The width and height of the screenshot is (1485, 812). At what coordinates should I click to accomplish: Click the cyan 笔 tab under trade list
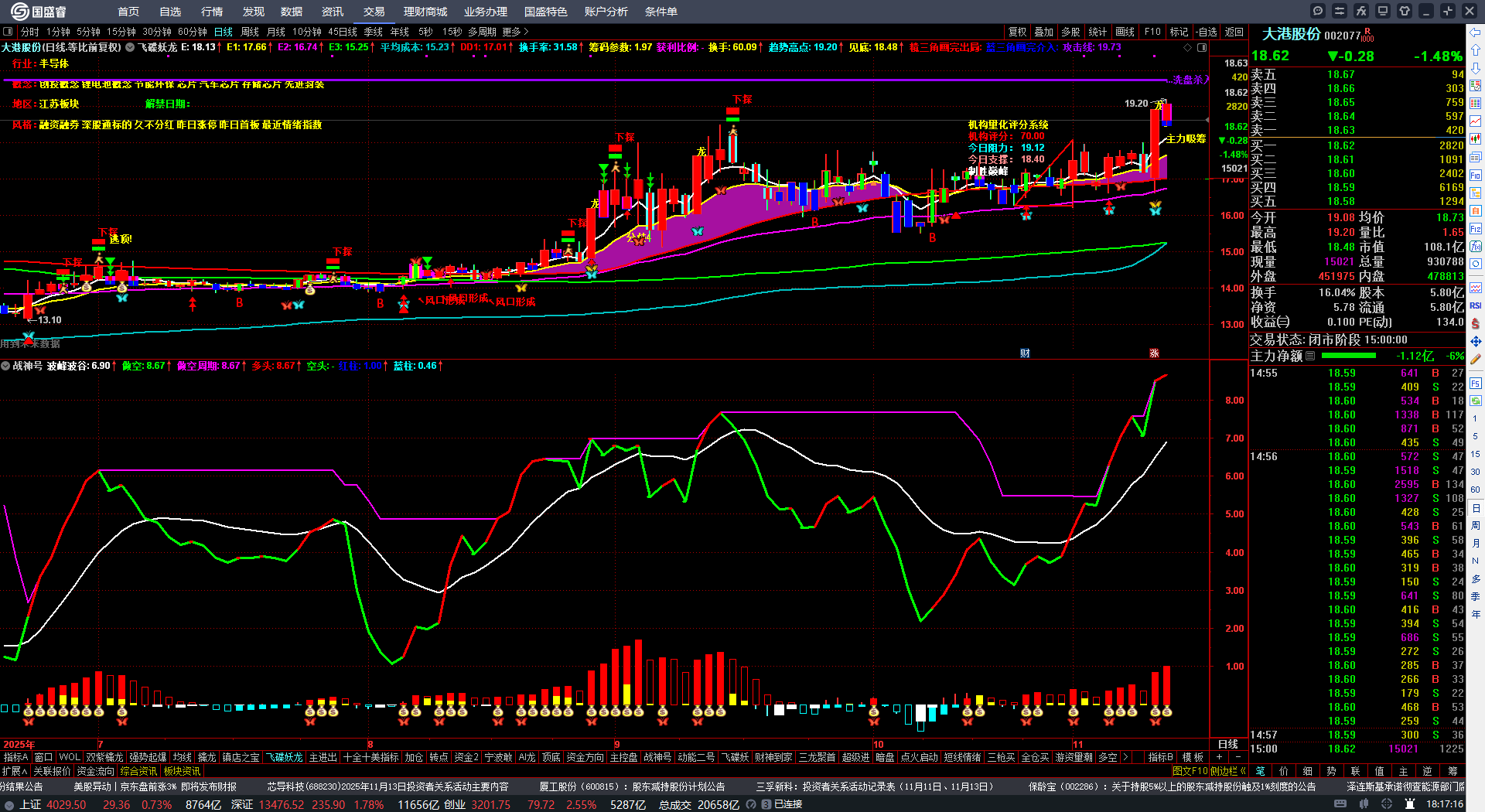(1261, 771)
